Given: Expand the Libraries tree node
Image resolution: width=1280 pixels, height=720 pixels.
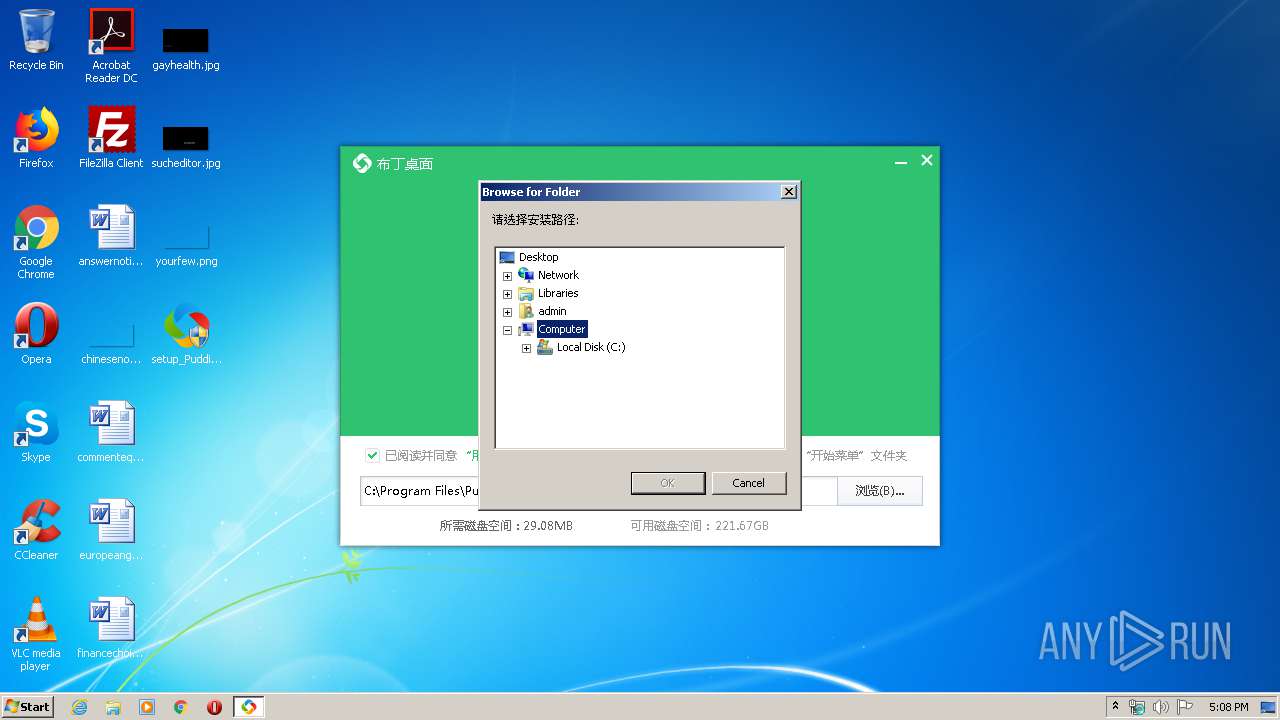Looking at the screenshot, I should [507, 294].
